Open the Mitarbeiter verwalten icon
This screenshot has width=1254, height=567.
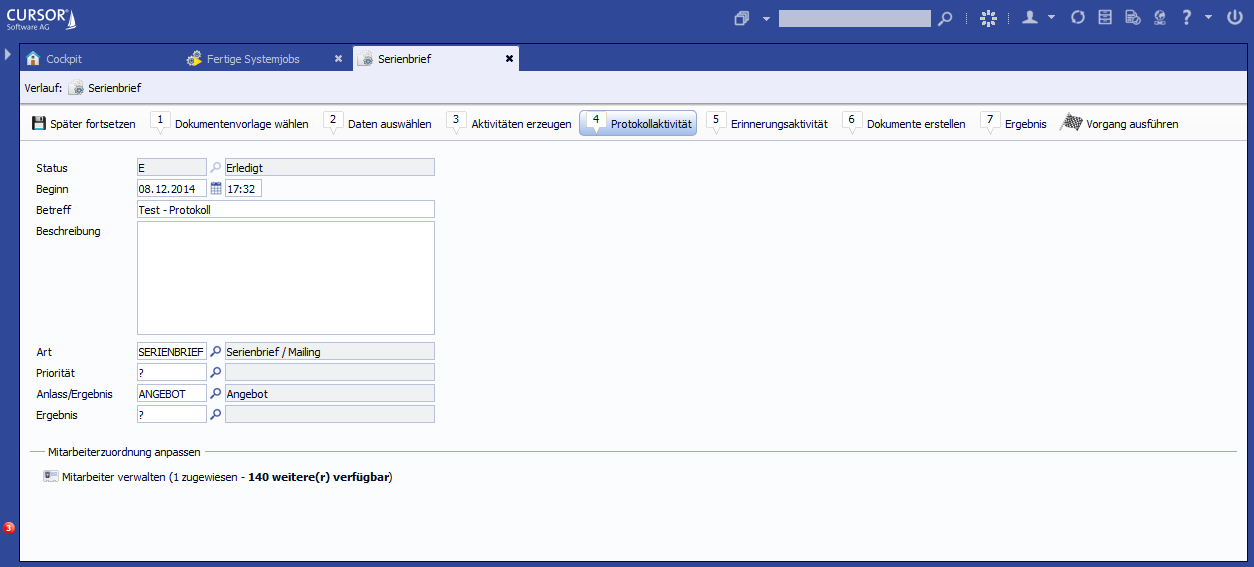51,477
